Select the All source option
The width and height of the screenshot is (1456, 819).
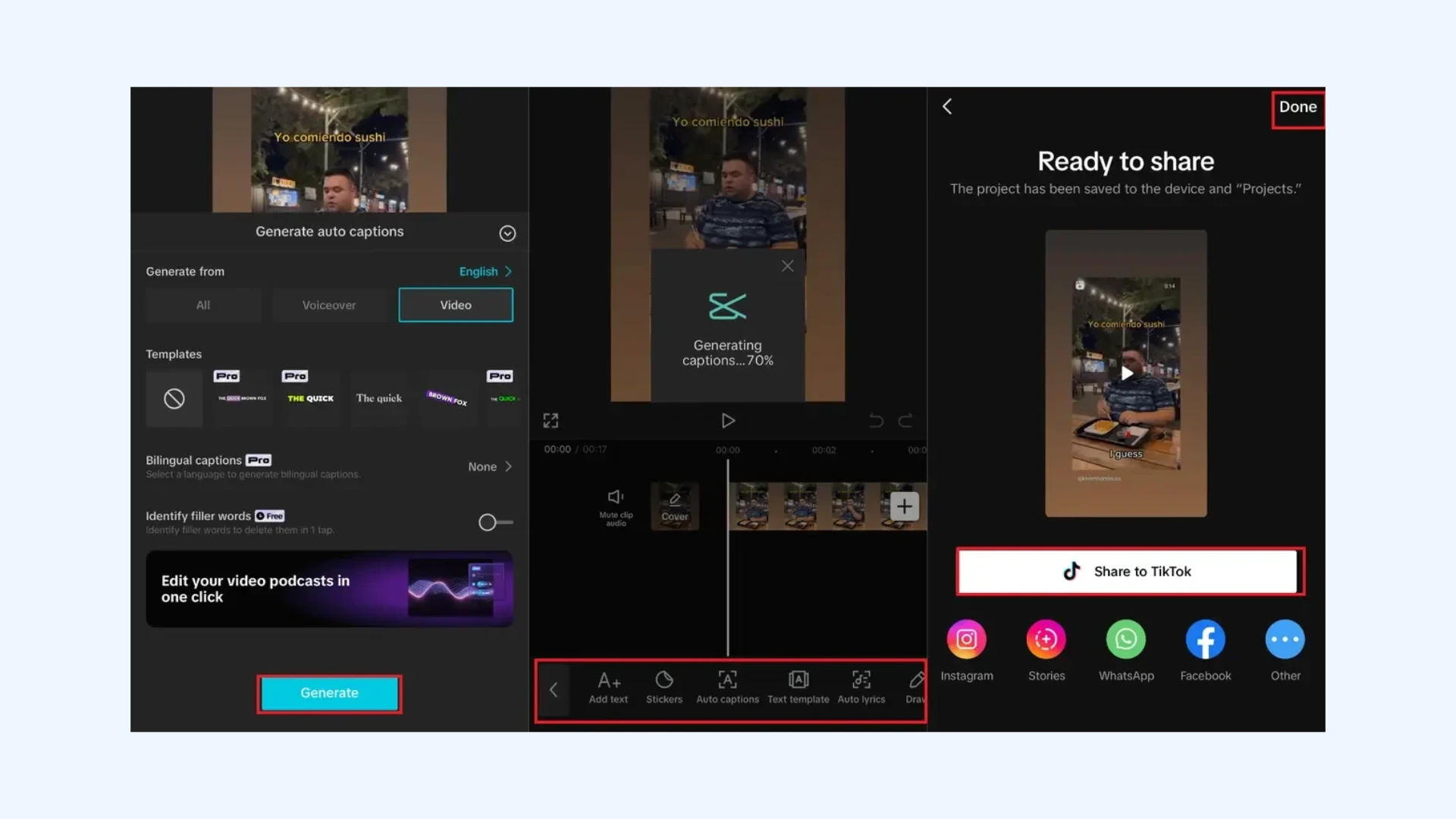click(203, 305)
